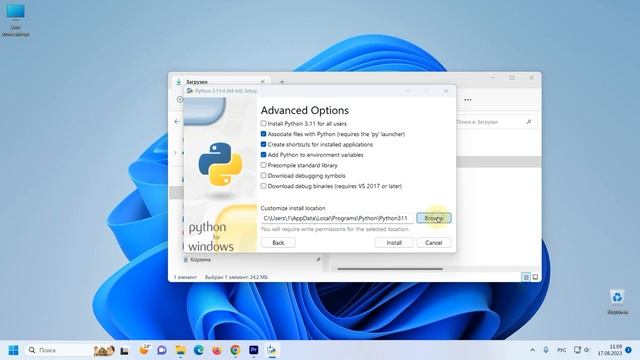Open the Chat app on taskbar
The height and width of the screenshot is (360, 640).
(x=162, y=350)
